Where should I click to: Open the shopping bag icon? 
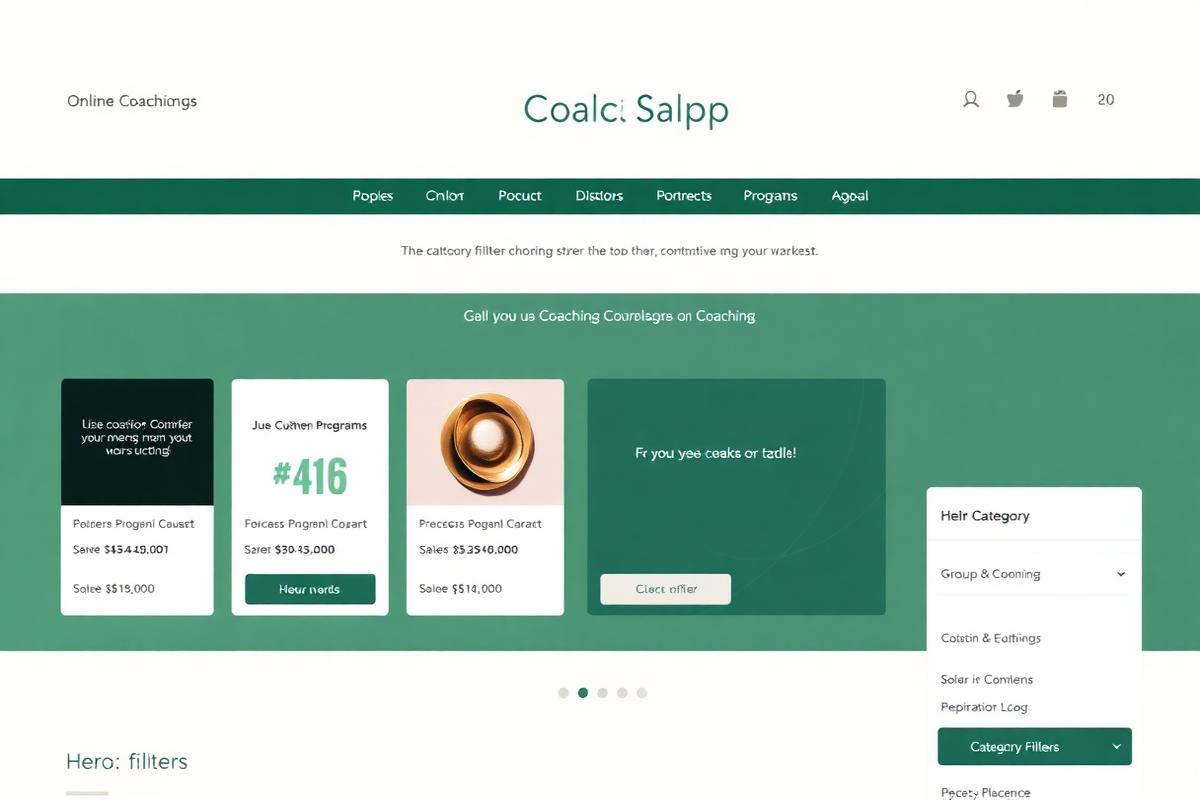click(x=1060, y=98)
